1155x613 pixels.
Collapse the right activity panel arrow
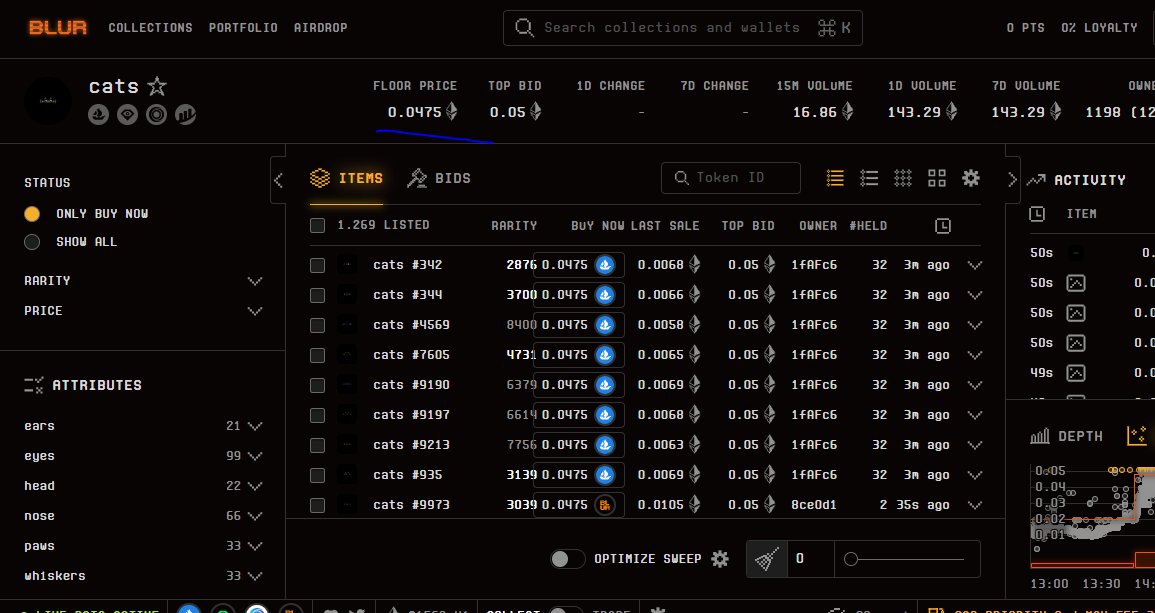[1012, 180]
